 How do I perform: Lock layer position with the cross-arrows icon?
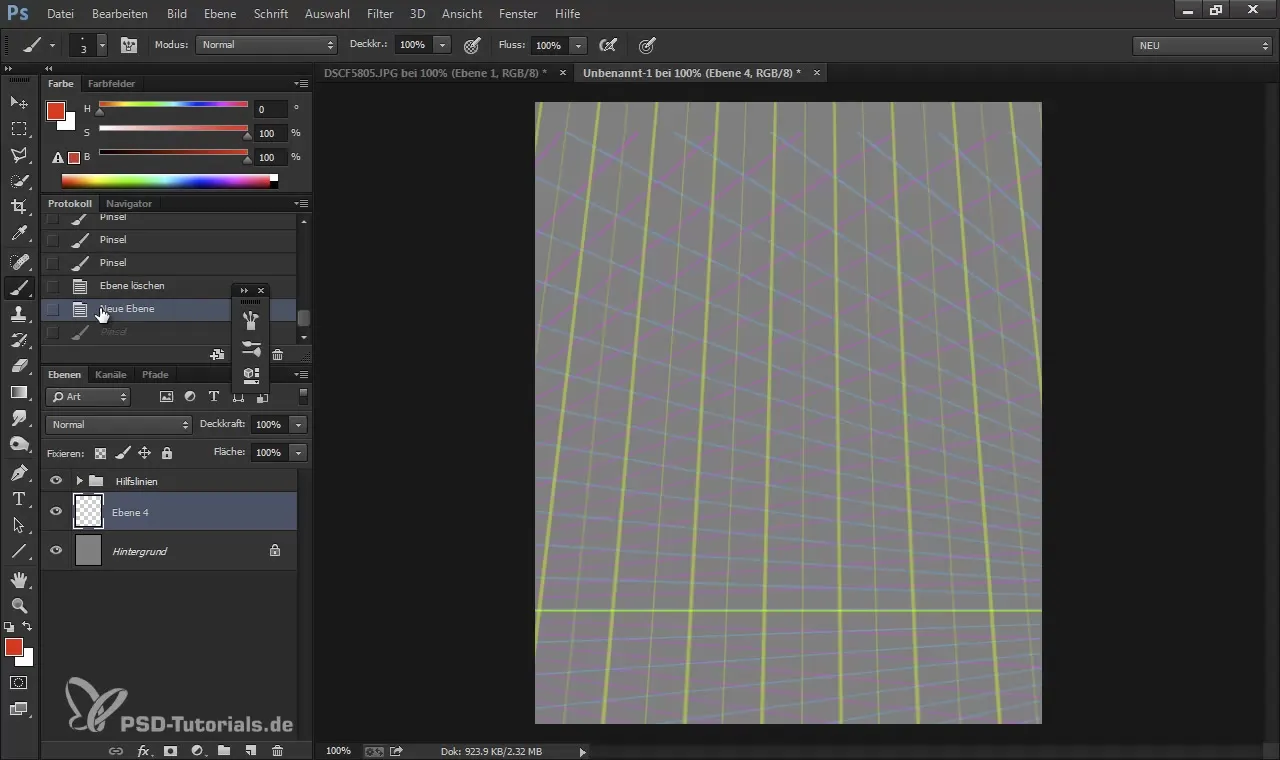point(144,453)
